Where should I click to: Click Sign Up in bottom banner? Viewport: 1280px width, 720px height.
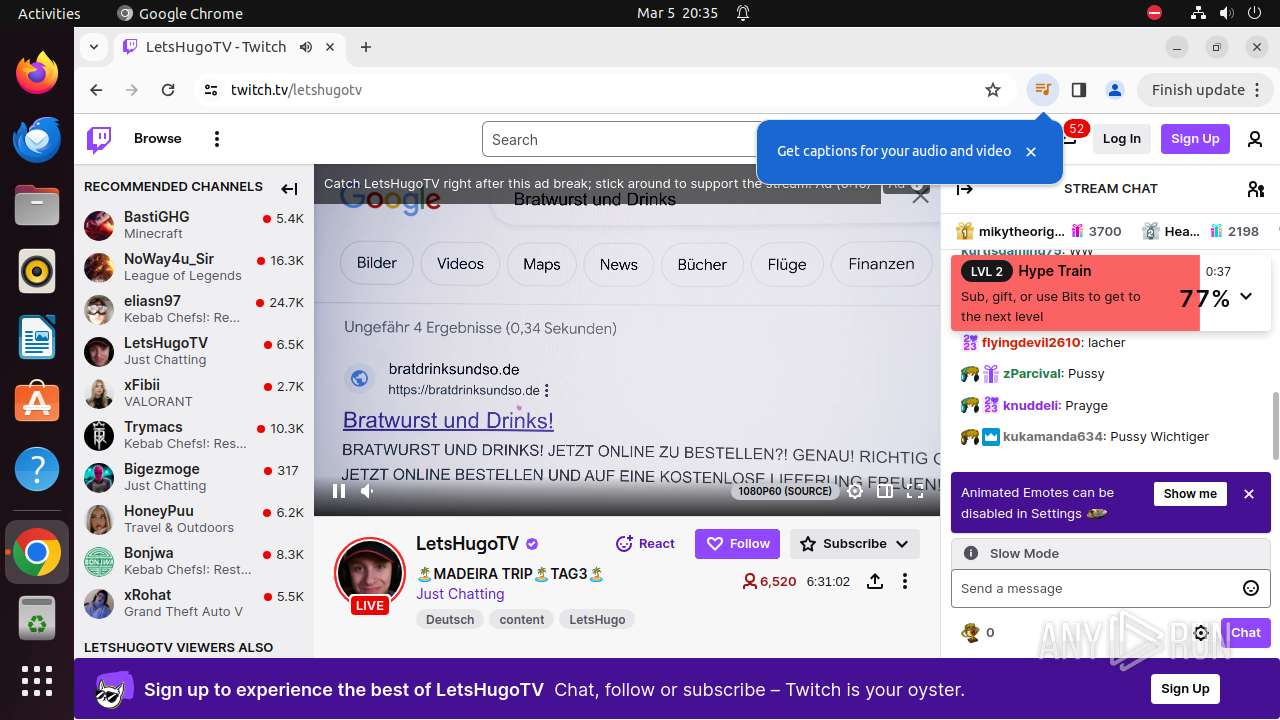click(1185, 689)
